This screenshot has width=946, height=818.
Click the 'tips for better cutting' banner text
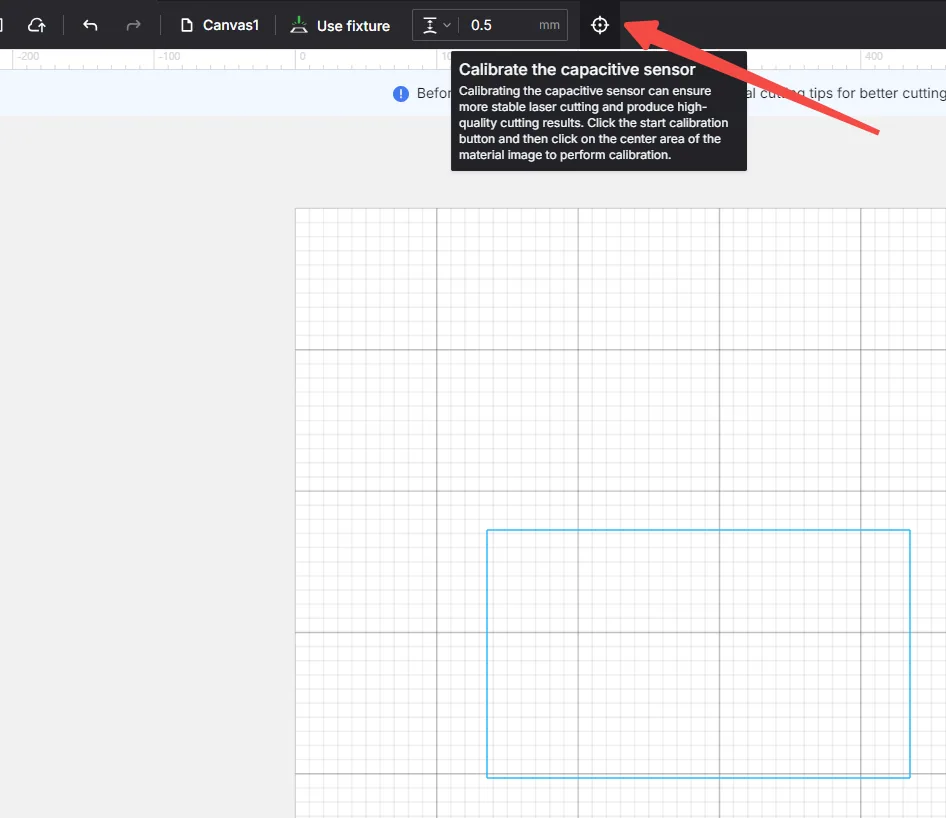click(877, 93)
